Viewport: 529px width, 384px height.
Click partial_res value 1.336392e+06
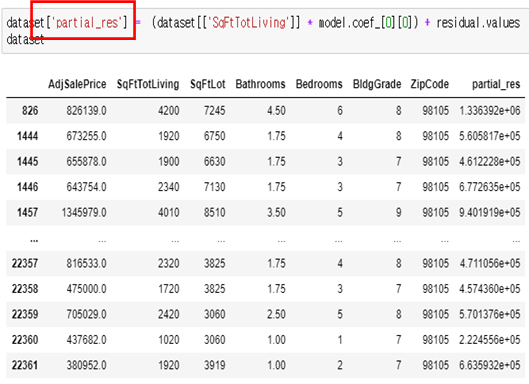tap(490, 111)
